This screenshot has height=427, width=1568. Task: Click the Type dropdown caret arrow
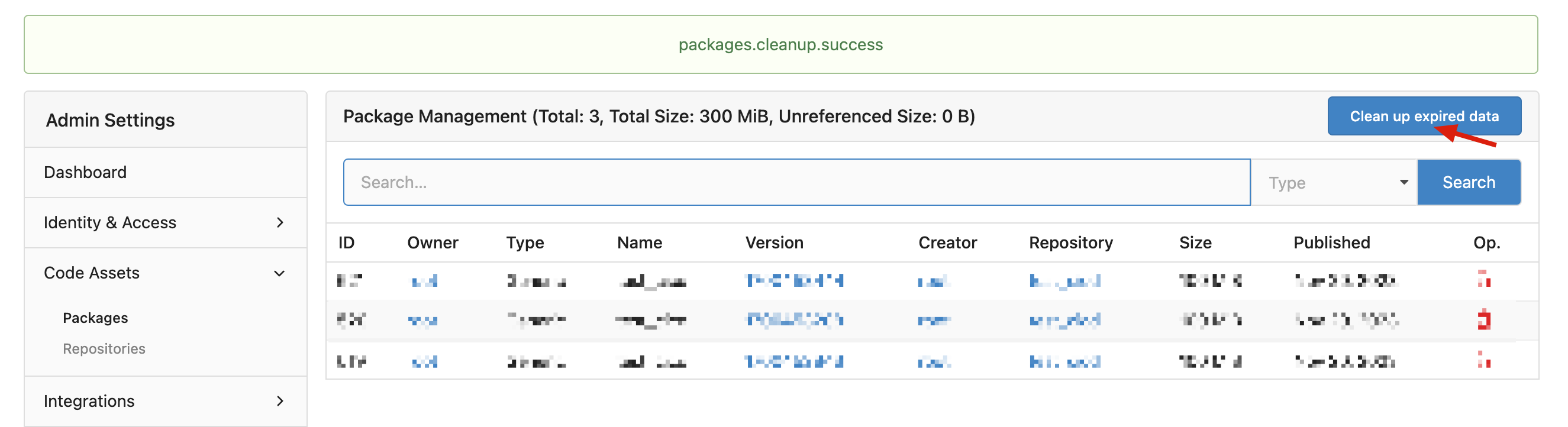click(x=1404, y=183)
